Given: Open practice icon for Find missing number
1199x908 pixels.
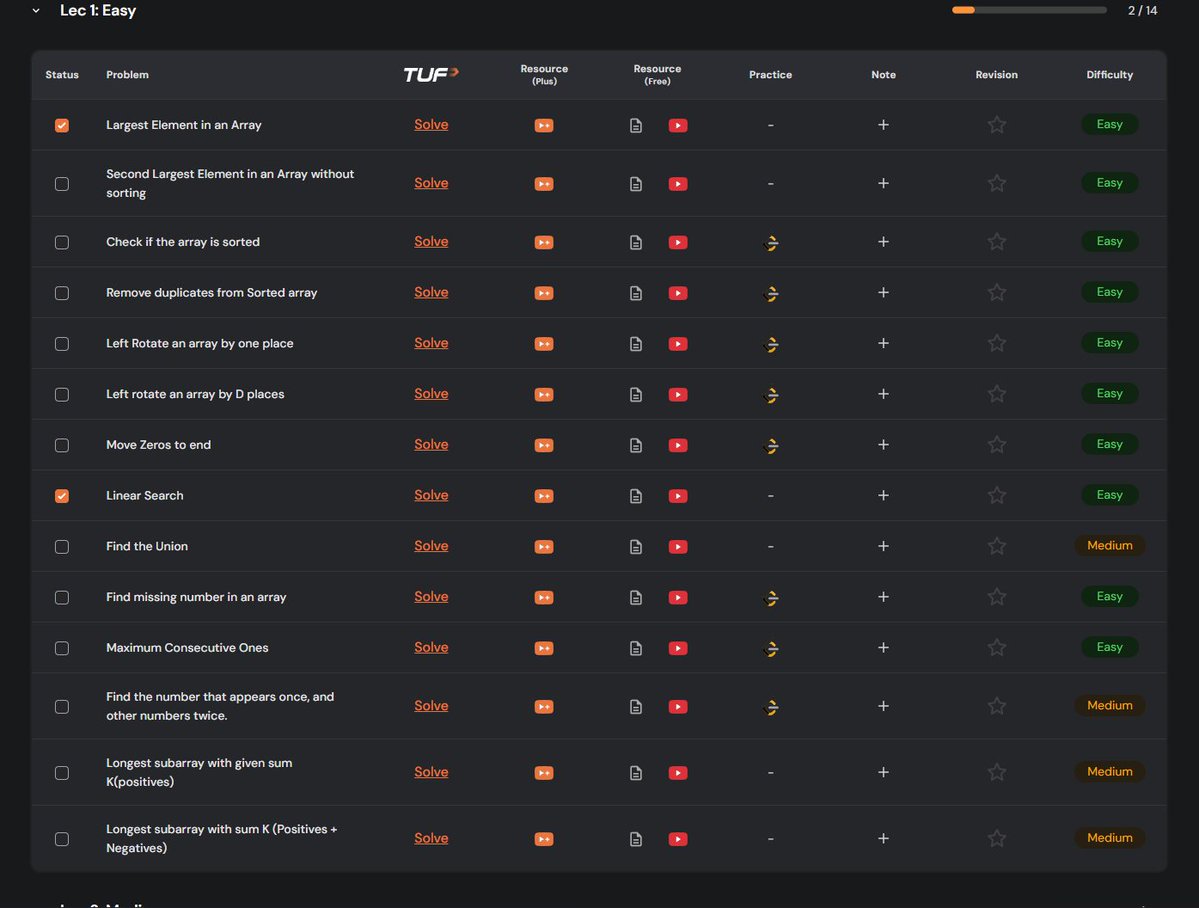Looking at the screenshot, I should [x=771, y=598].
